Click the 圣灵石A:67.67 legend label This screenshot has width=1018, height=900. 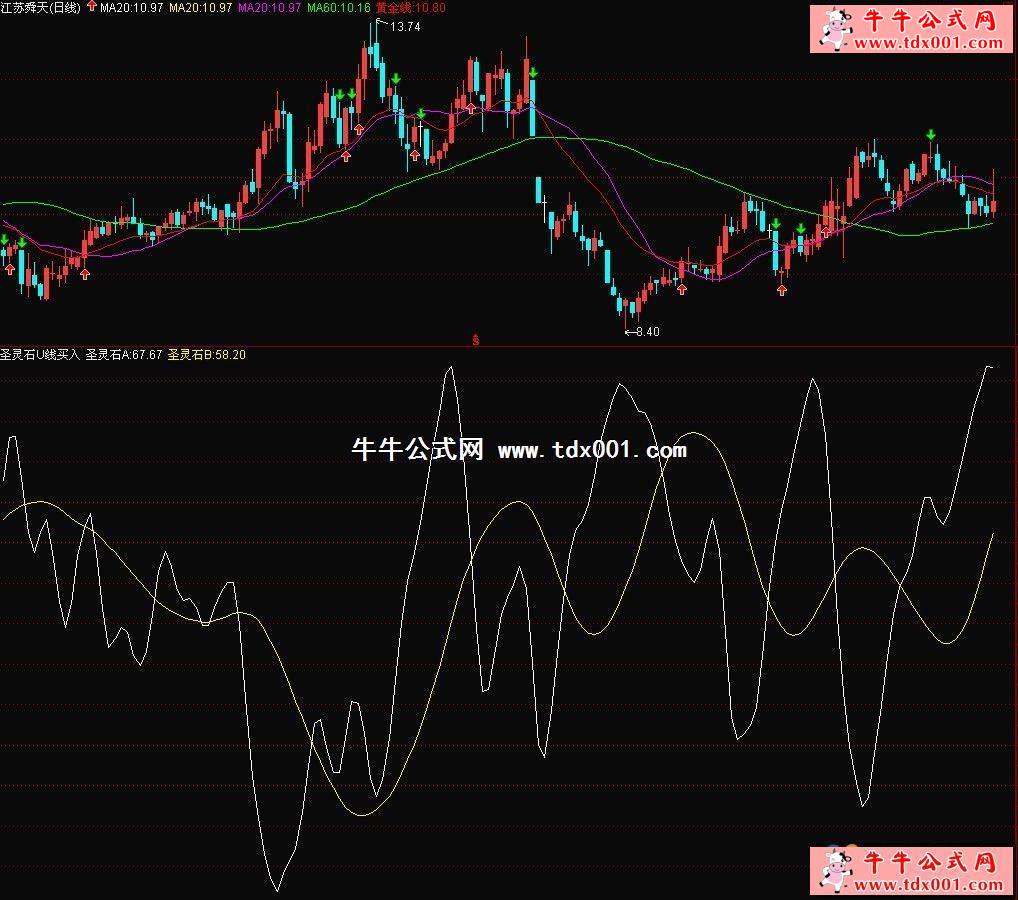[122, 354]
